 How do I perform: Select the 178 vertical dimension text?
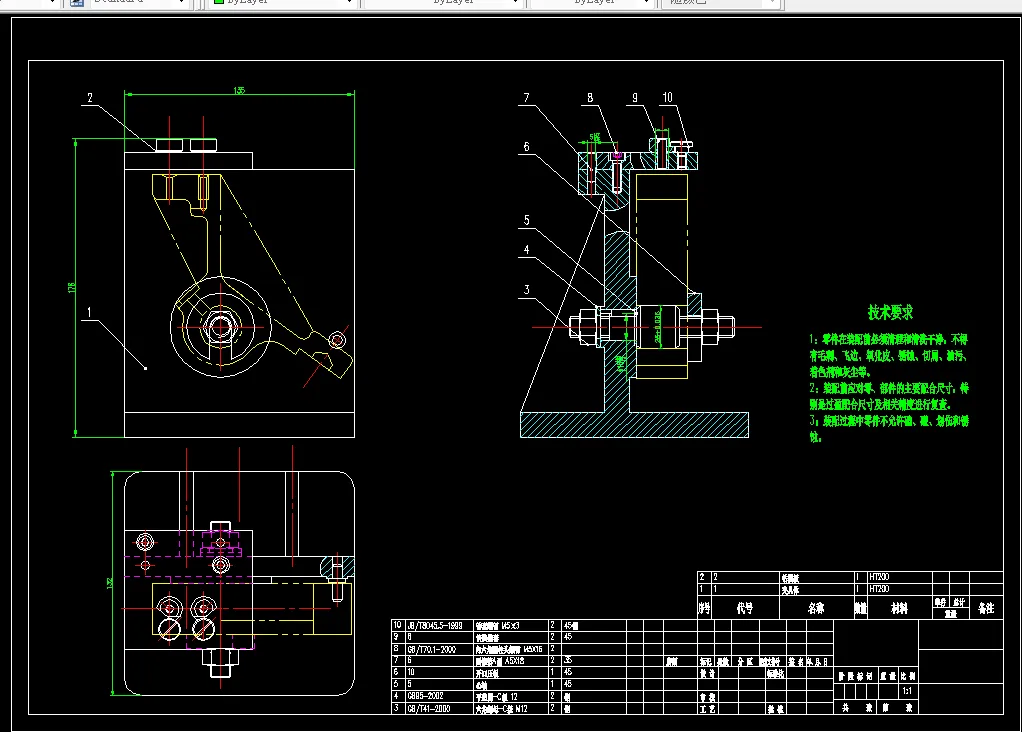tap(71, 288)
